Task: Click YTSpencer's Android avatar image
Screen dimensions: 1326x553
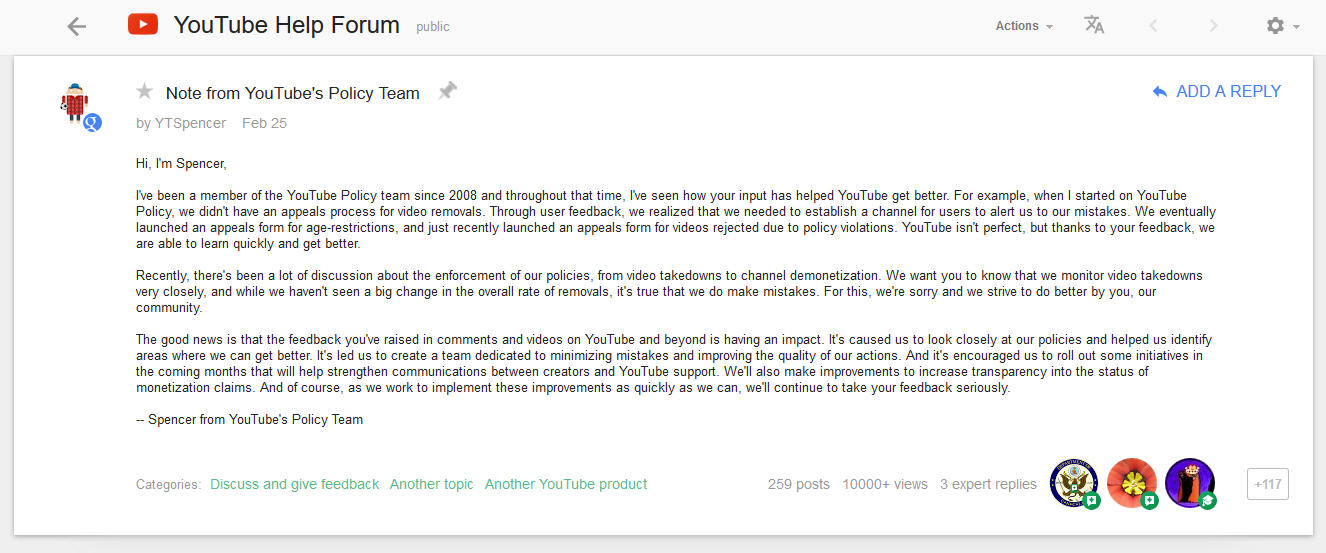Action: point(76,103)
